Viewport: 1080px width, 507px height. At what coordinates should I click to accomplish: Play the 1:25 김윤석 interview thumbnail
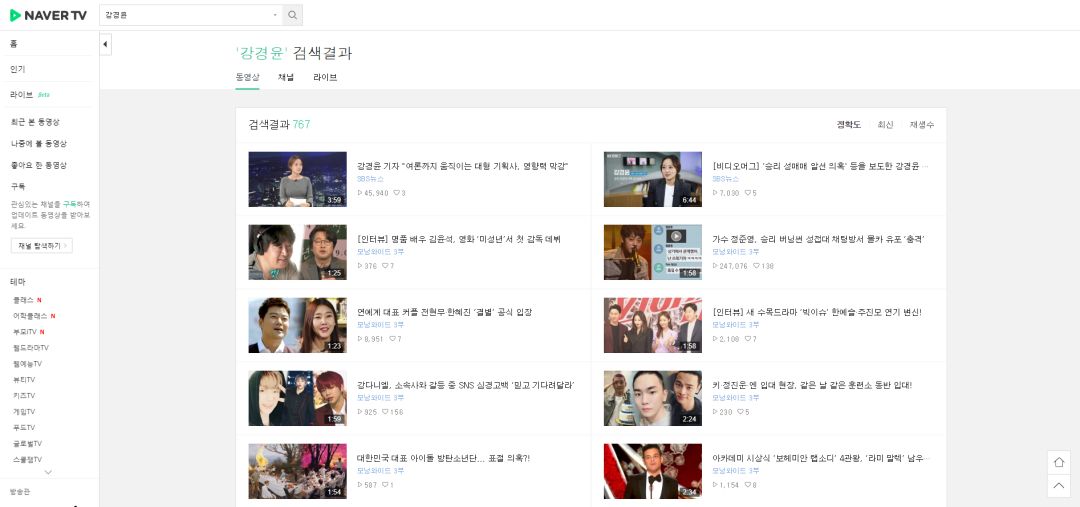pos(298,252)
